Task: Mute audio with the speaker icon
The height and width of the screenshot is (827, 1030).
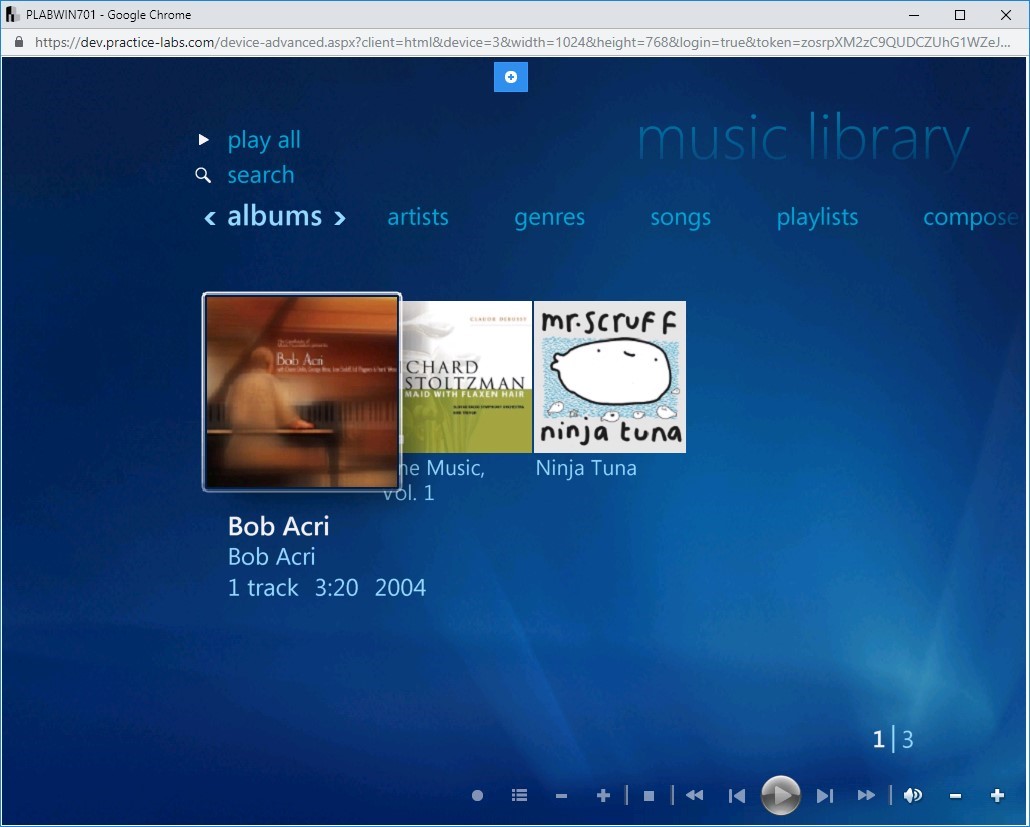Action: coord(913,795)
